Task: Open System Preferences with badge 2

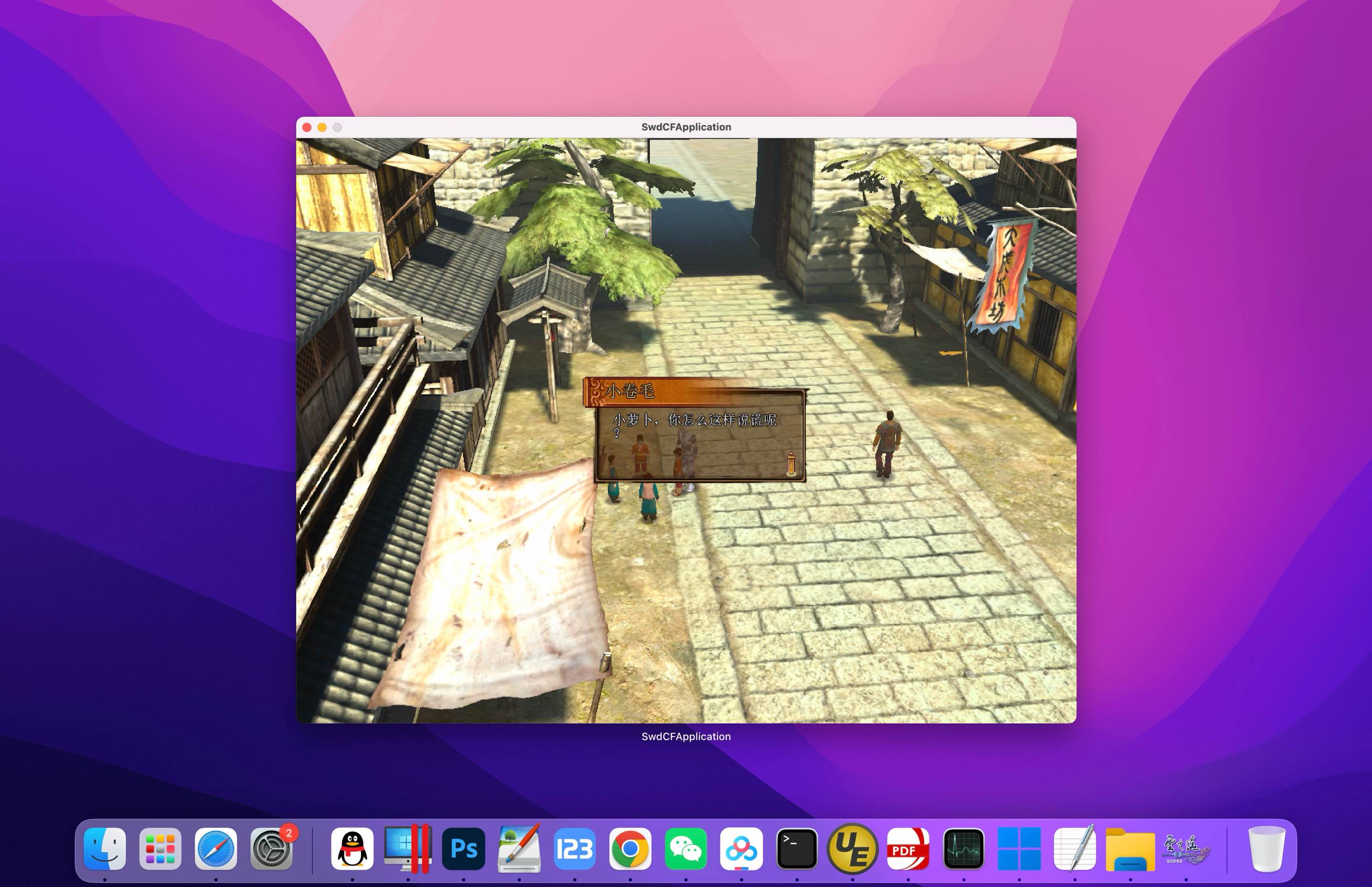Action: [x=271, y=848]
